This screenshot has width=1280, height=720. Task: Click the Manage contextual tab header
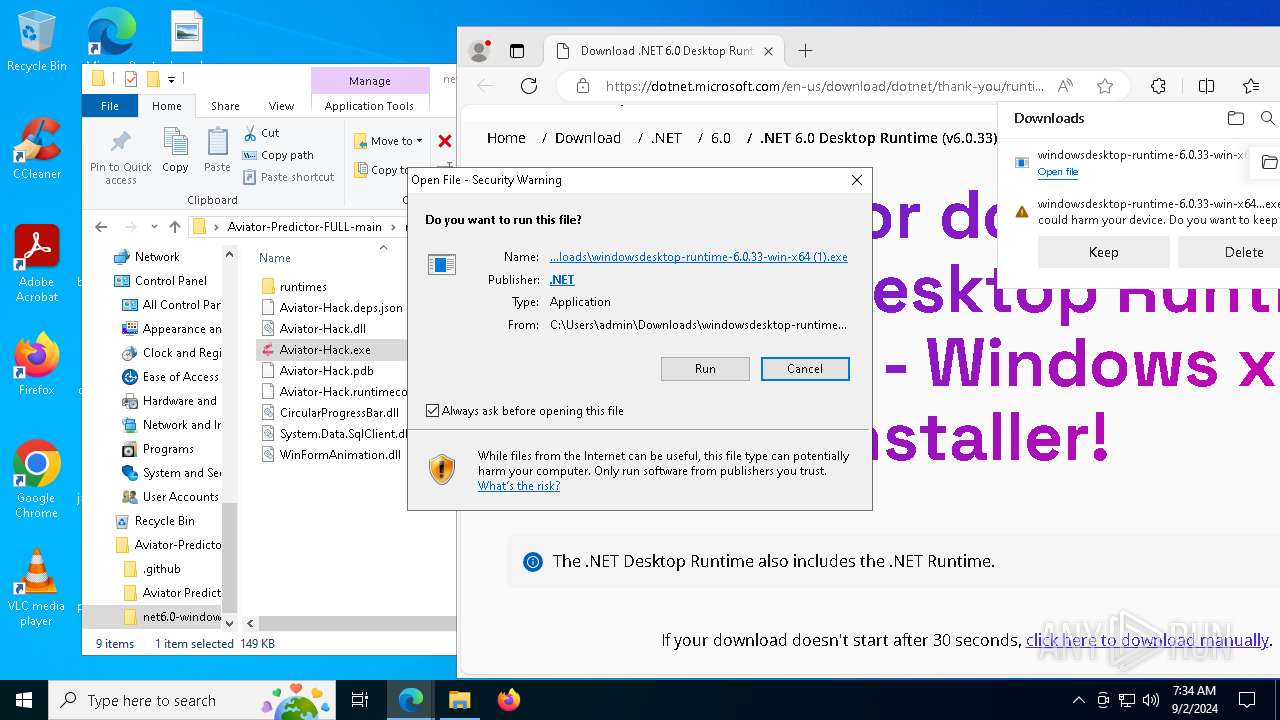[x=370, y=81]
